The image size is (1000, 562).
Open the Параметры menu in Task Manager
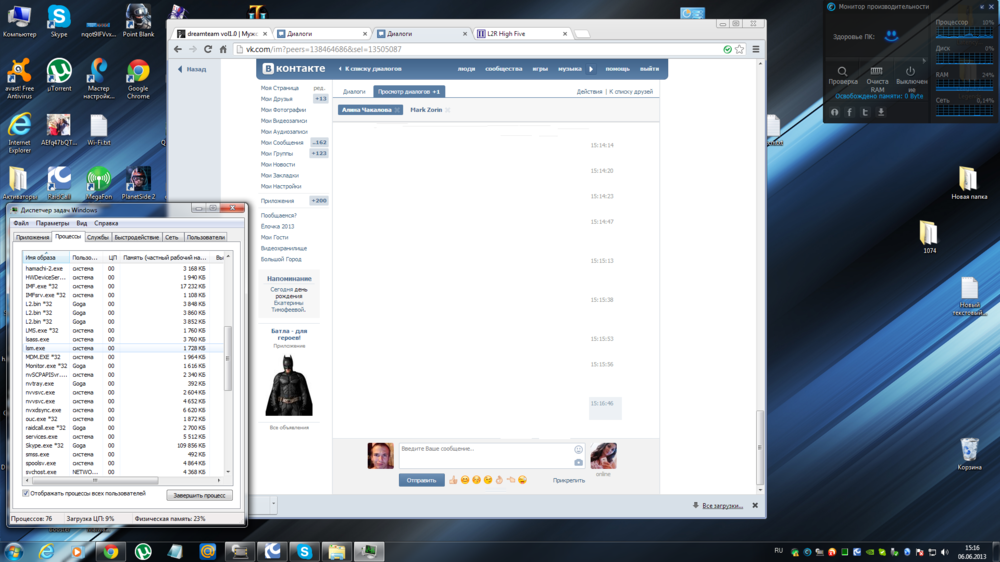[x=52, y=224]
